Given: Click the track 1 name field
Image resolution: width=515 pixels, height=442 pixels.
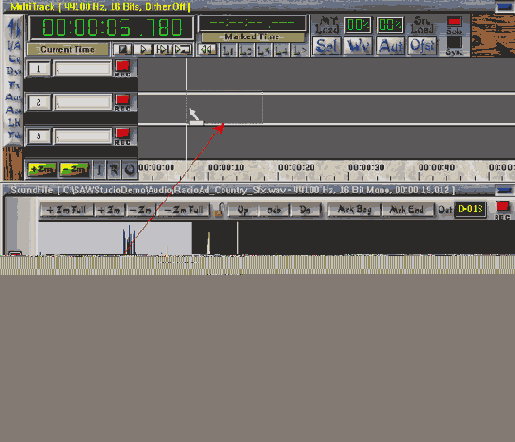Looking at the screenshot, I should coord(83,69).
